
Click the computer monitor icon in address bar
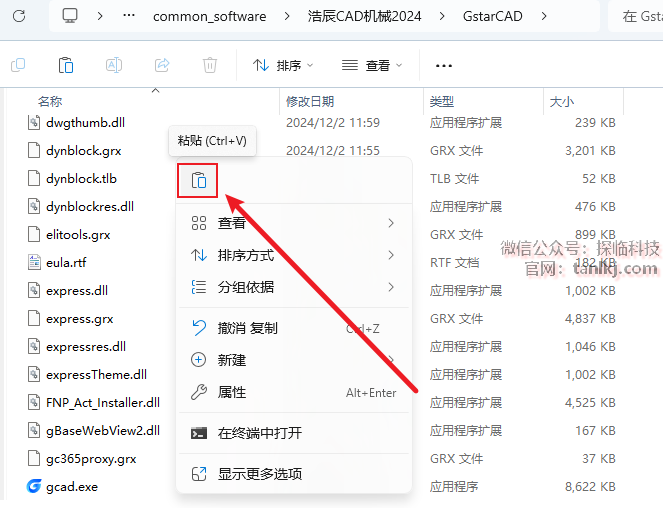(70, 16)
